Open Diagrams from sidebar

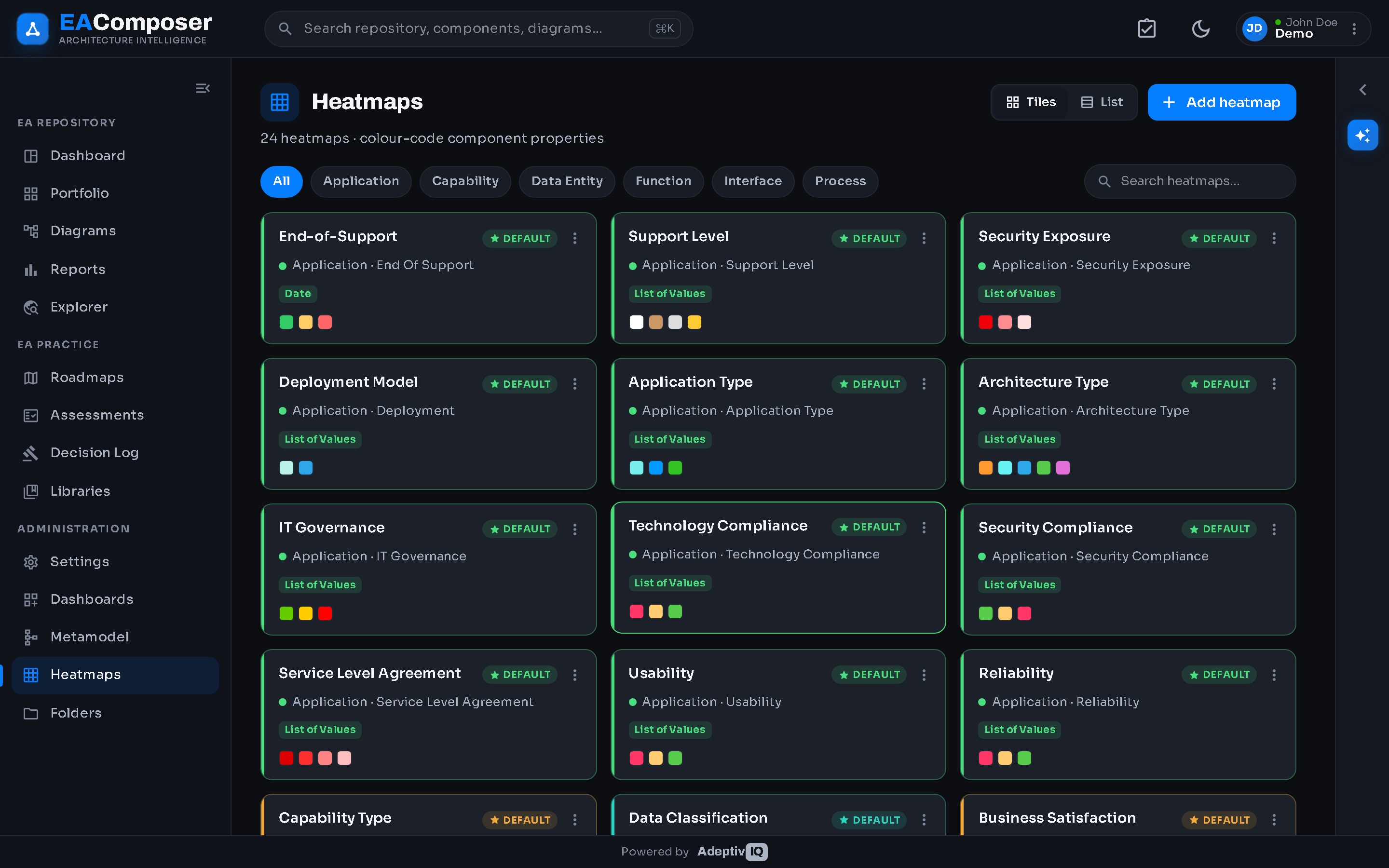coord(115,231)
